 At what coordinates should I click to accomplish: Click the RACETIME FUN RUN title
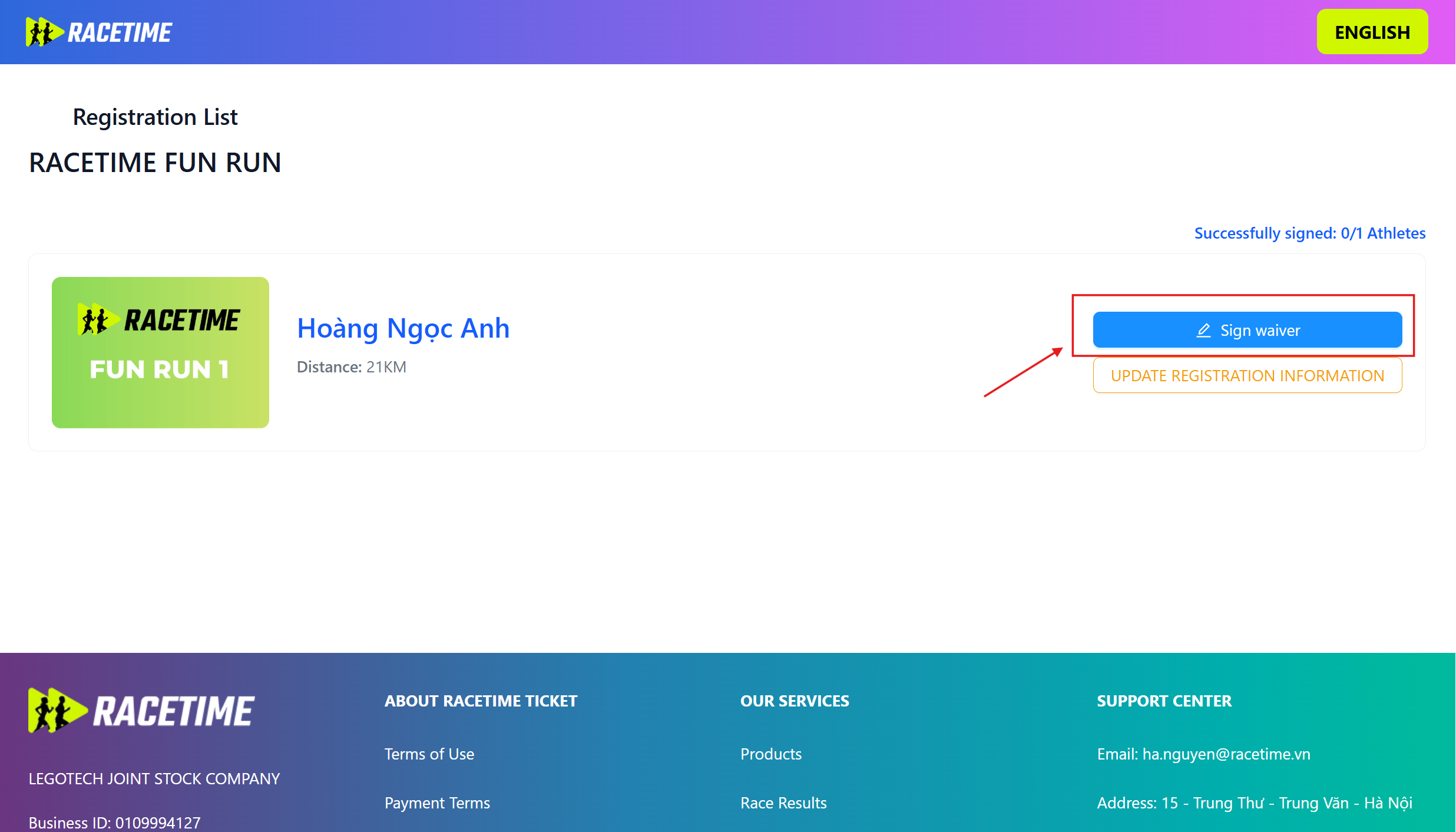(155, 163)
